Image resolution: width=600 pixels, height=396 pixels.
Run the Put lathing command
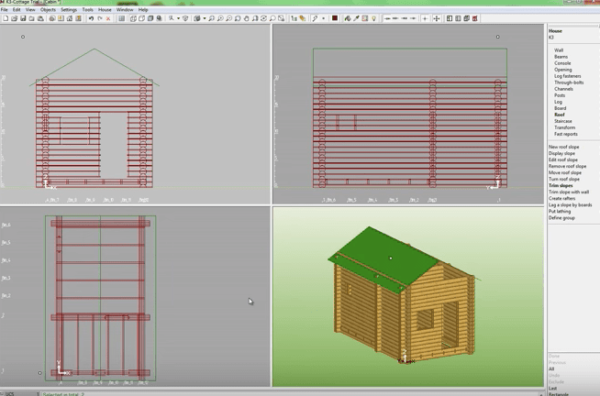point(560,211)
